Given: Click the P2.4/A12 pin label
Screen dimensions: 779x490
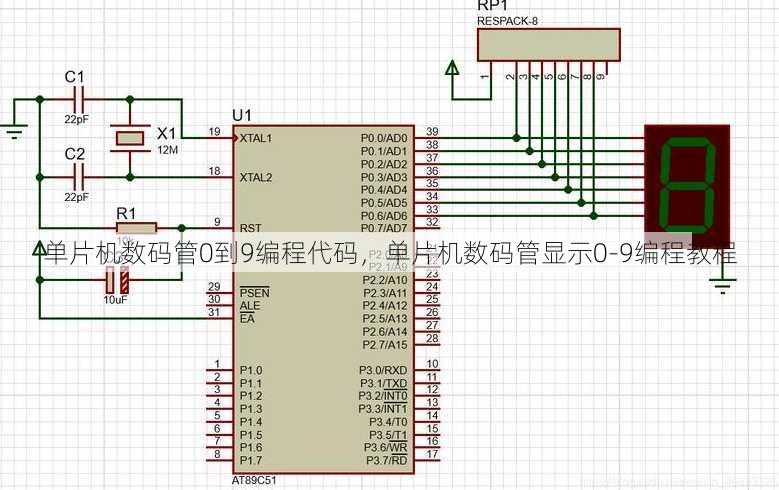Looking at the screenshot, I should [385, 306].
